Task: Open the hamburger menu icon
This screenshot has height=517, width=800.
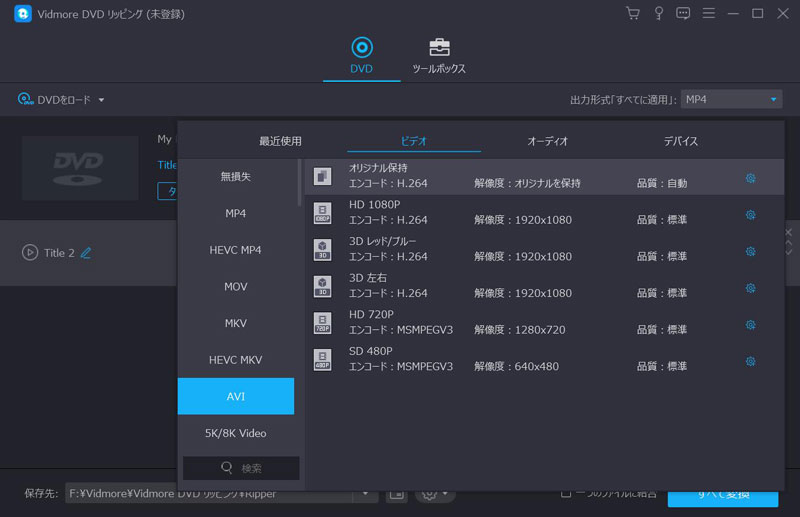Action: pos(708,13)
